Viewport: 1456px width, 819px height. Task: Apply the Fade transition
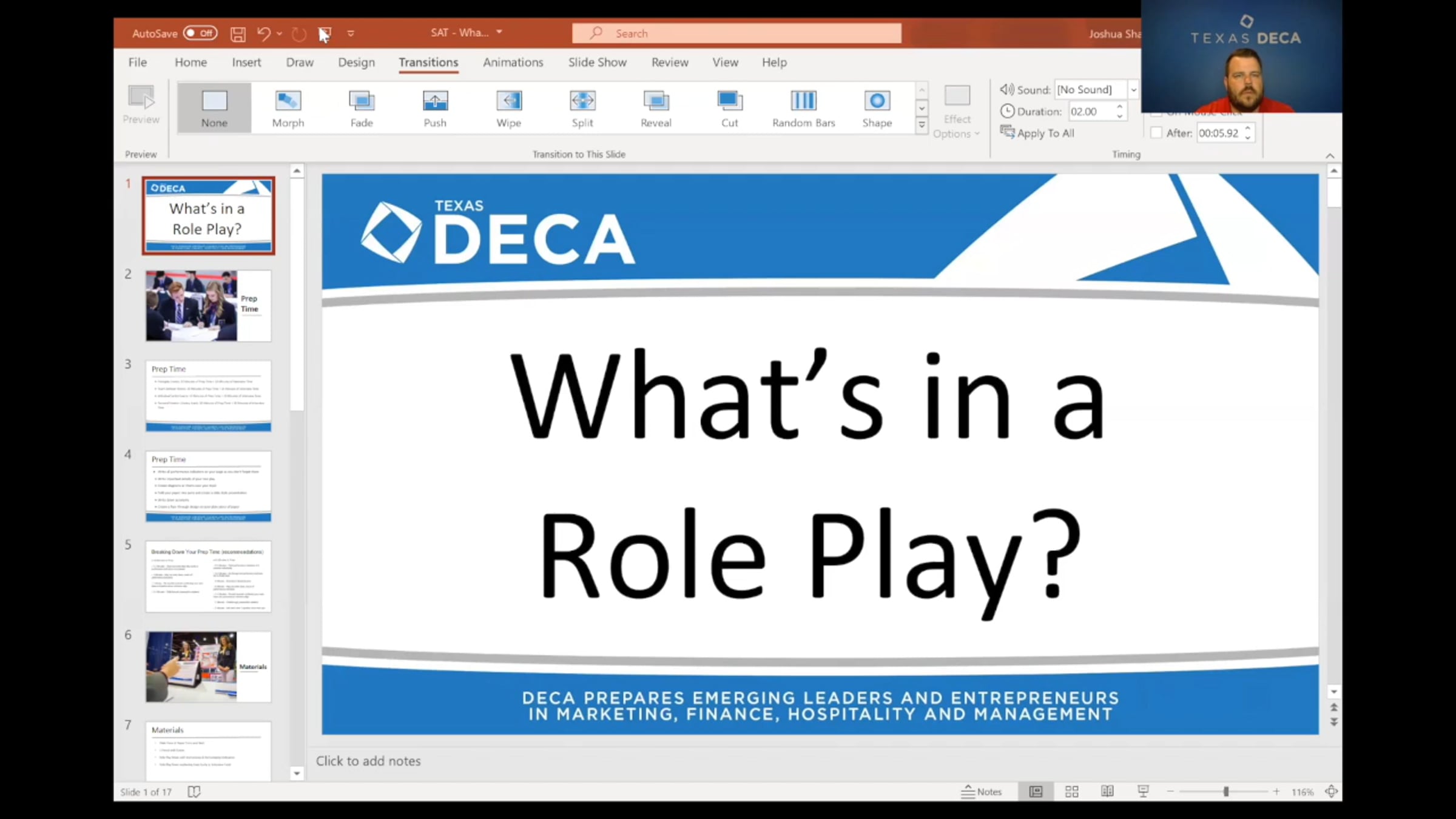coord(362,108)
